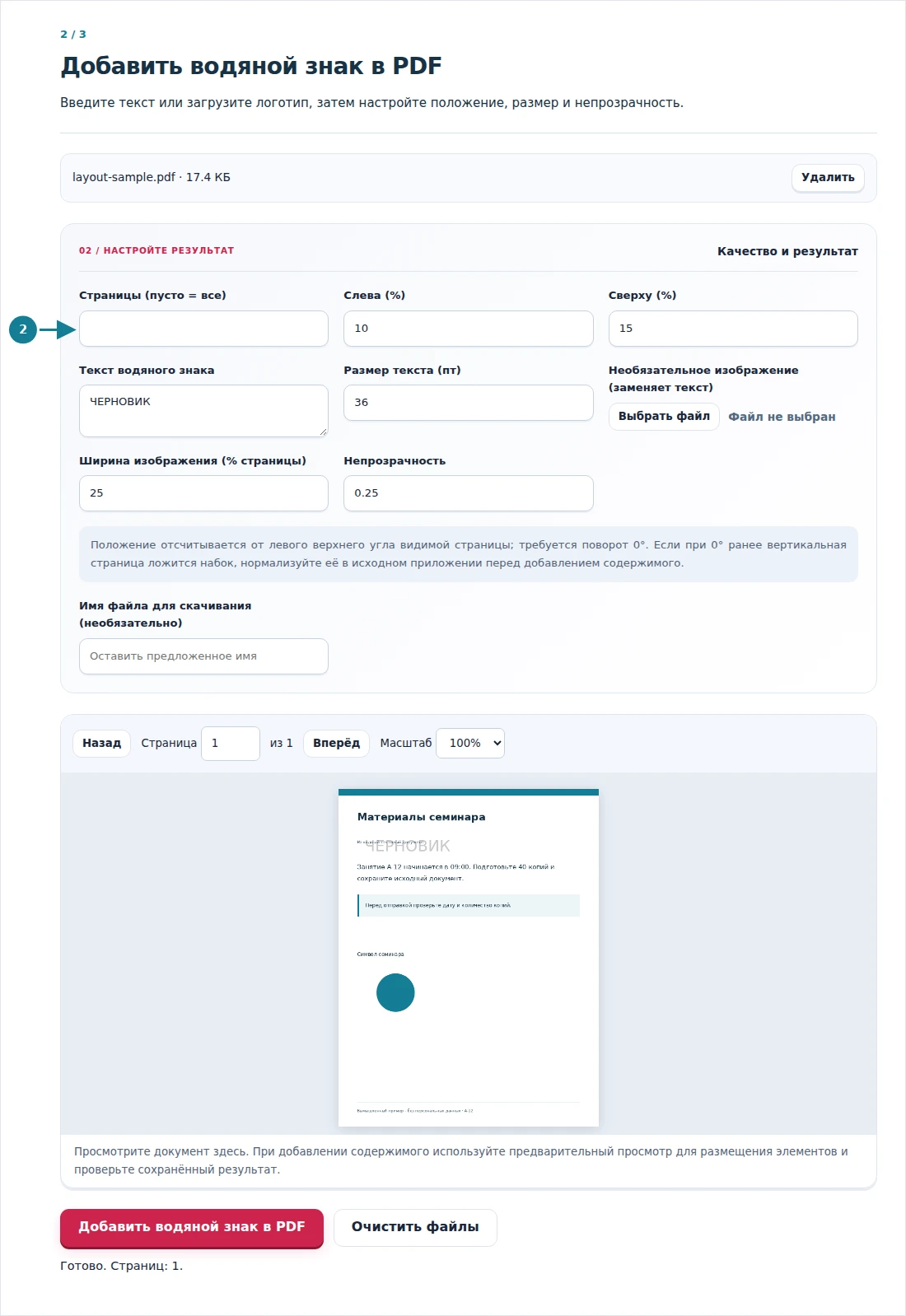The height and width of the screenshot is (1316, 906).
Task: Go to next page with Вперёд
Action: [x=336, y=744]
